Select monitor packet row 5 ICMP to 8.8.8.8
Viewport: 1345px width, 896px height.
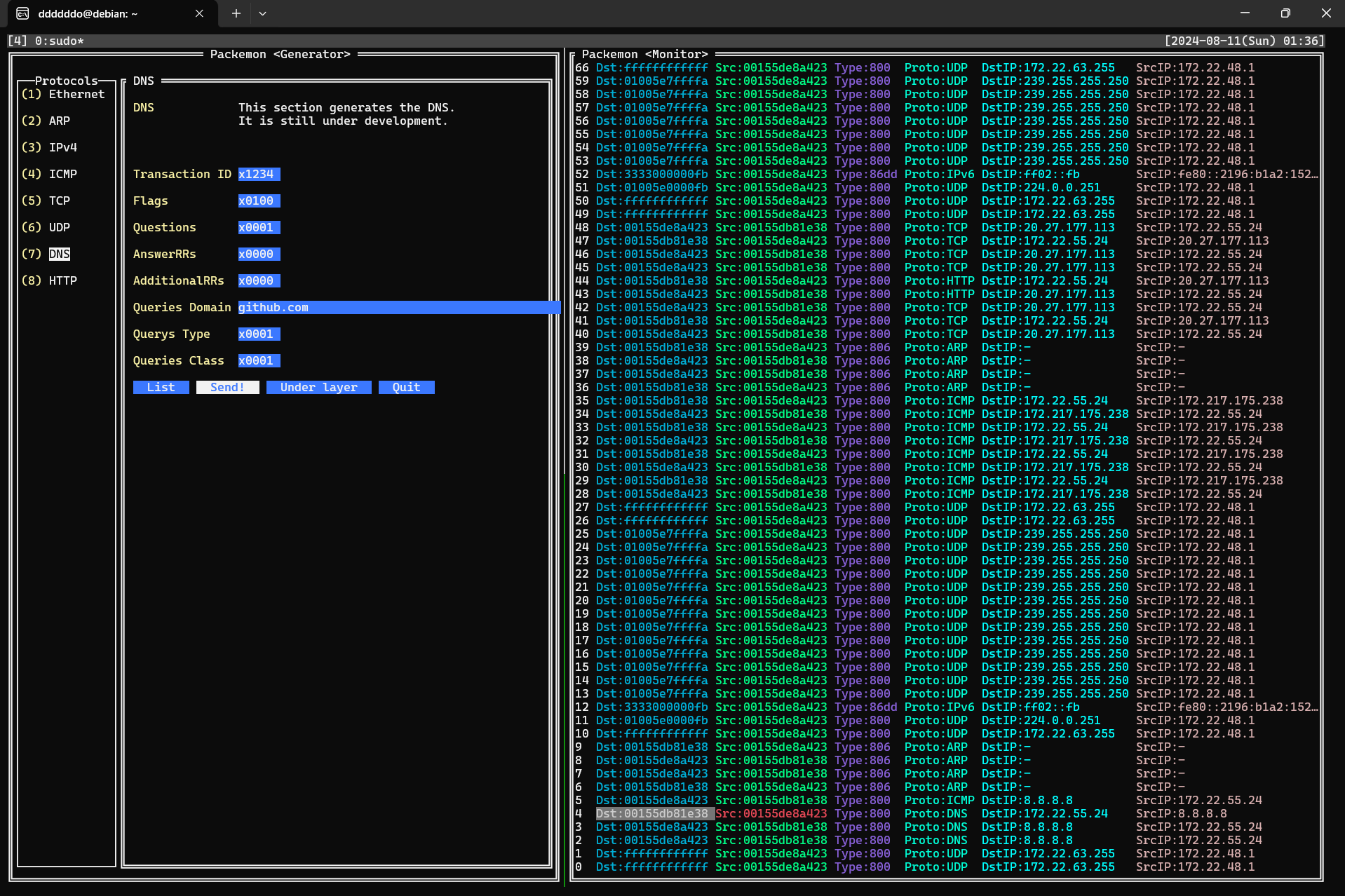click(x=947, y=800)
